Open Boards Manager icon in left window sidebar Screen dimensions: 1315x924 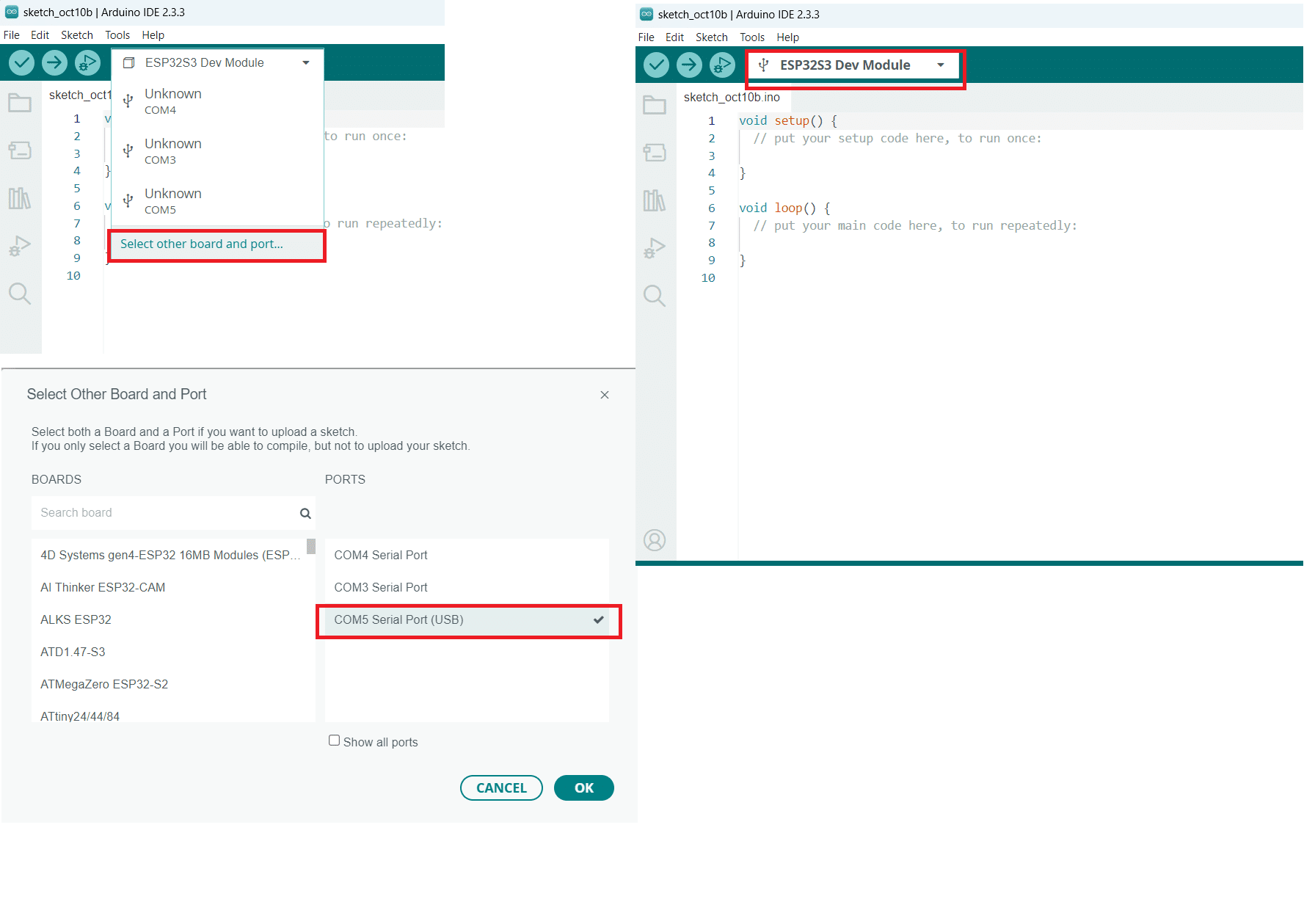tap(20, 150)
